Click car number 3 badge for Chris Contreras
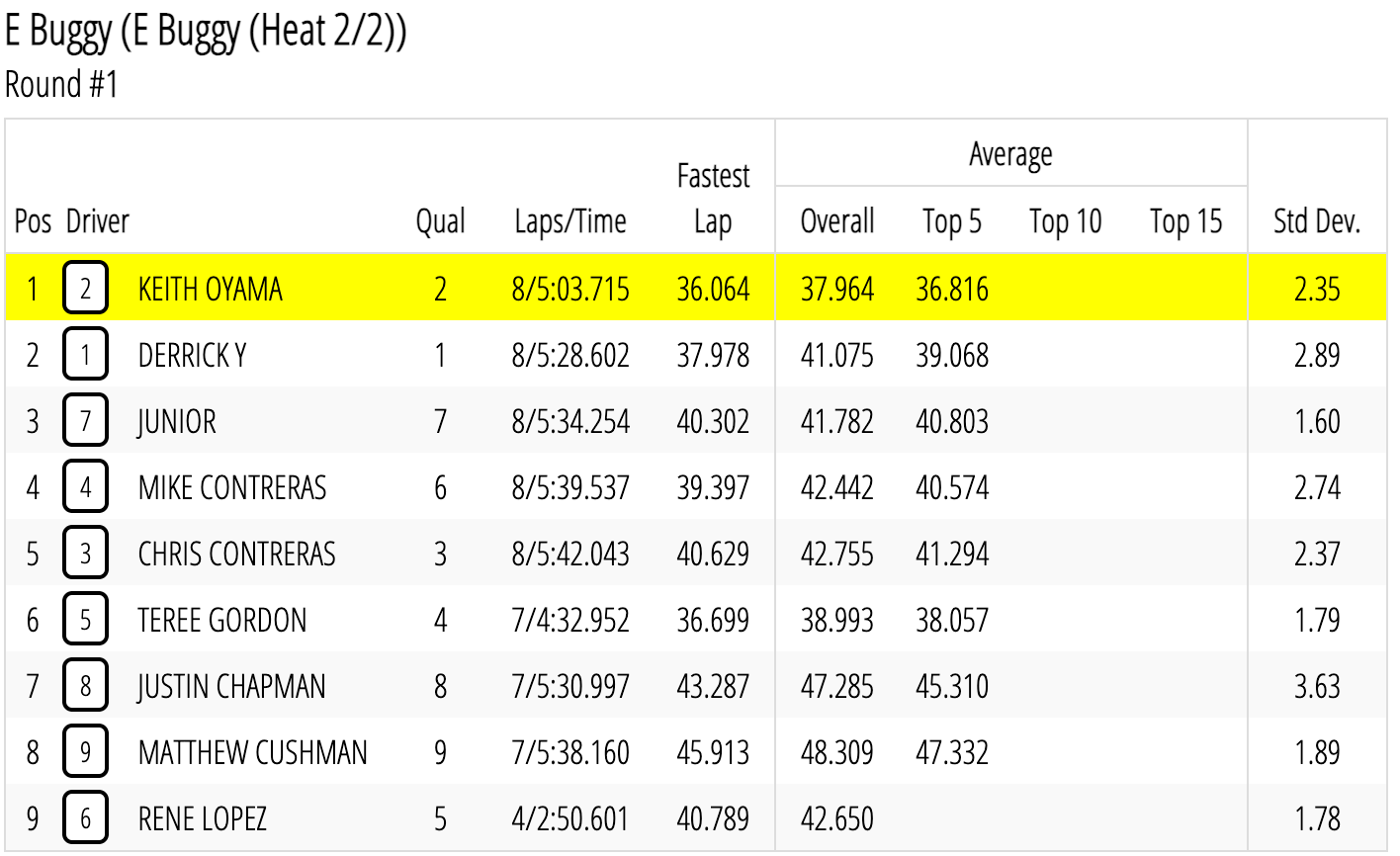1400x856 pixels. click(x=85, y=554)
